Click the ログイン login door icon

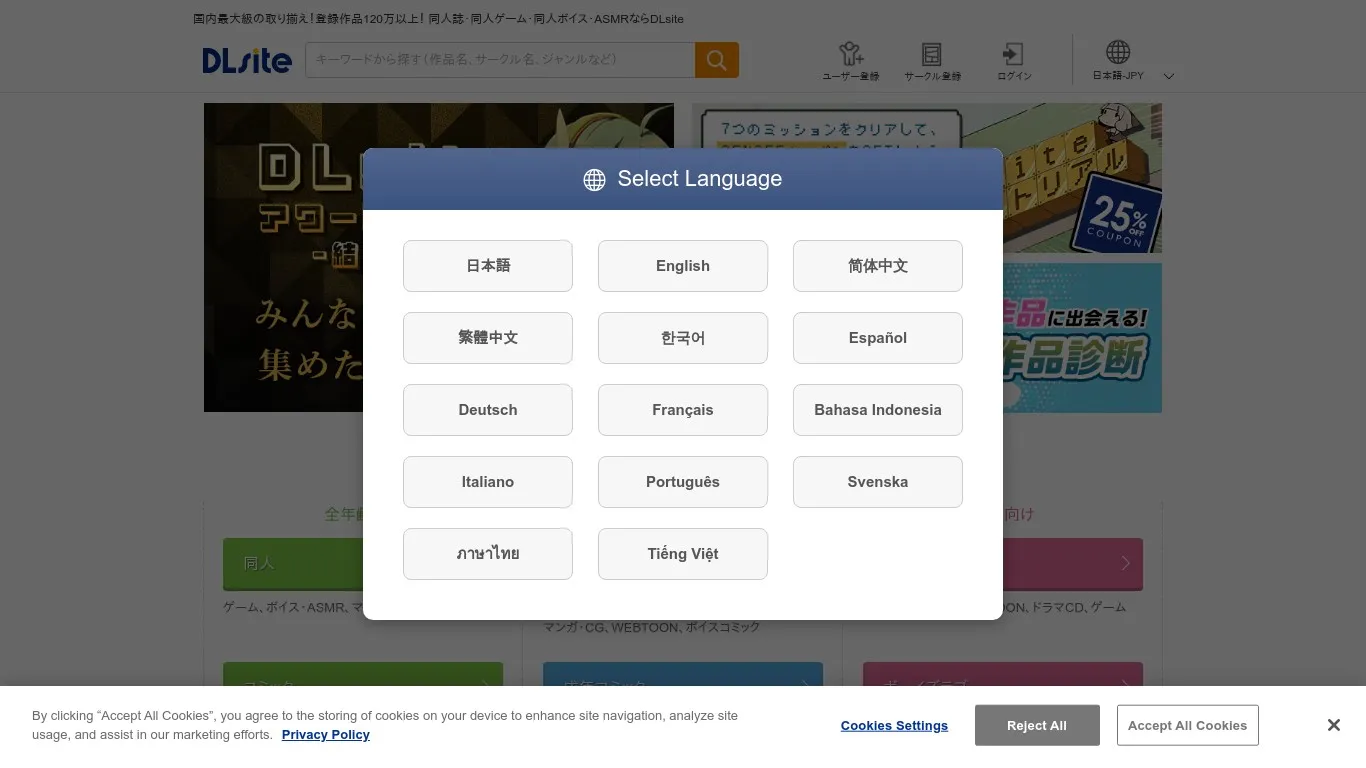pos(1012,55)
